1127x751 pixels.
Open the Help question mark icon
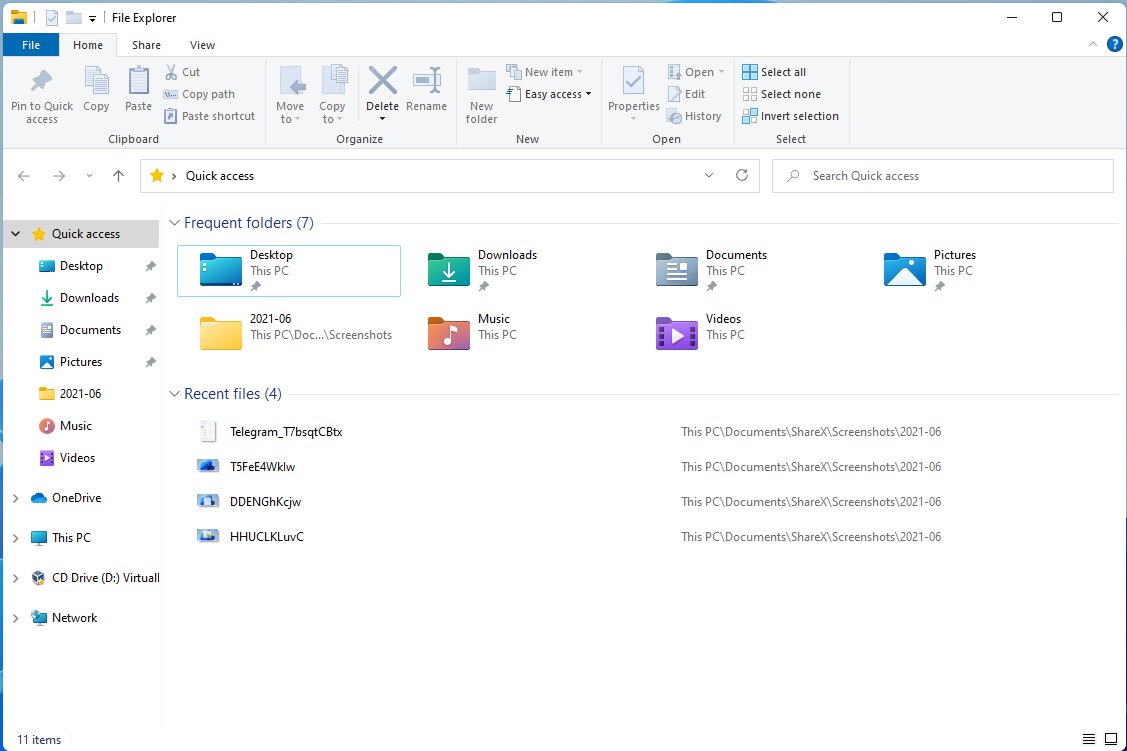coord(1114,45)
